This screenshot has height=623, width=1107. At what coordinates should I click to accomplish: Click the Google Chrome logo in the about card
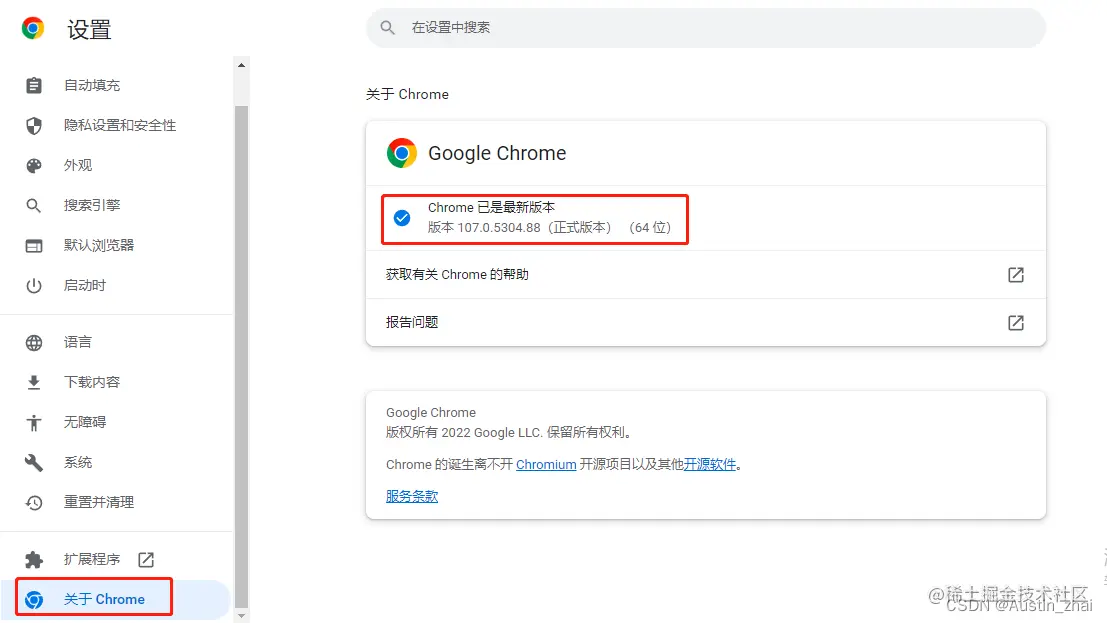click(402, 153)
